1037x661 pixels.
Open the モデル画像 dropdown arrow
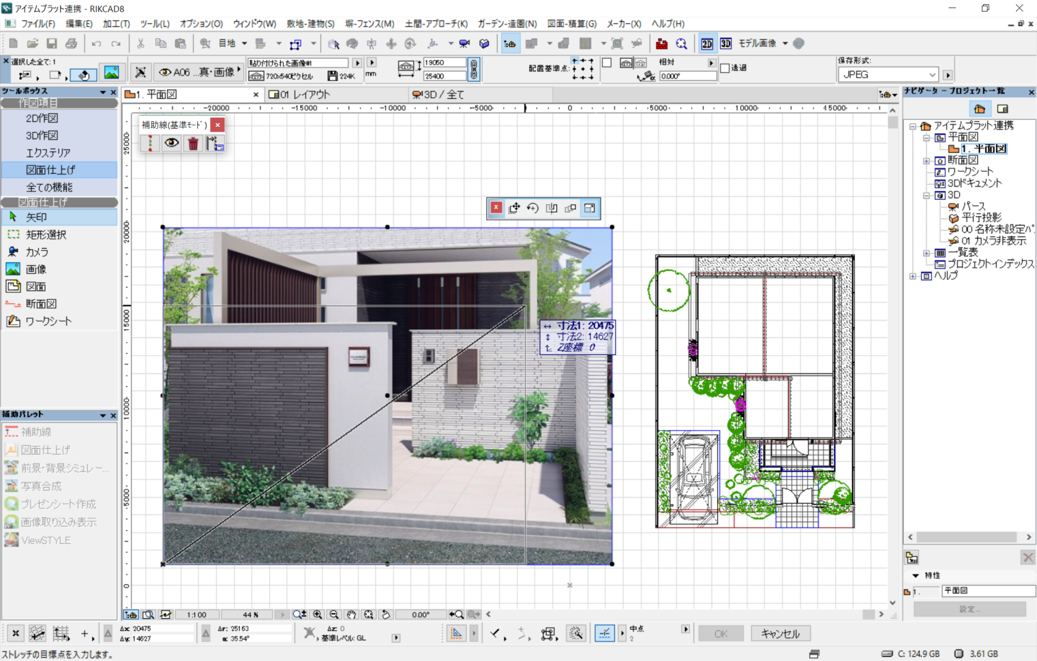point(785,44)
